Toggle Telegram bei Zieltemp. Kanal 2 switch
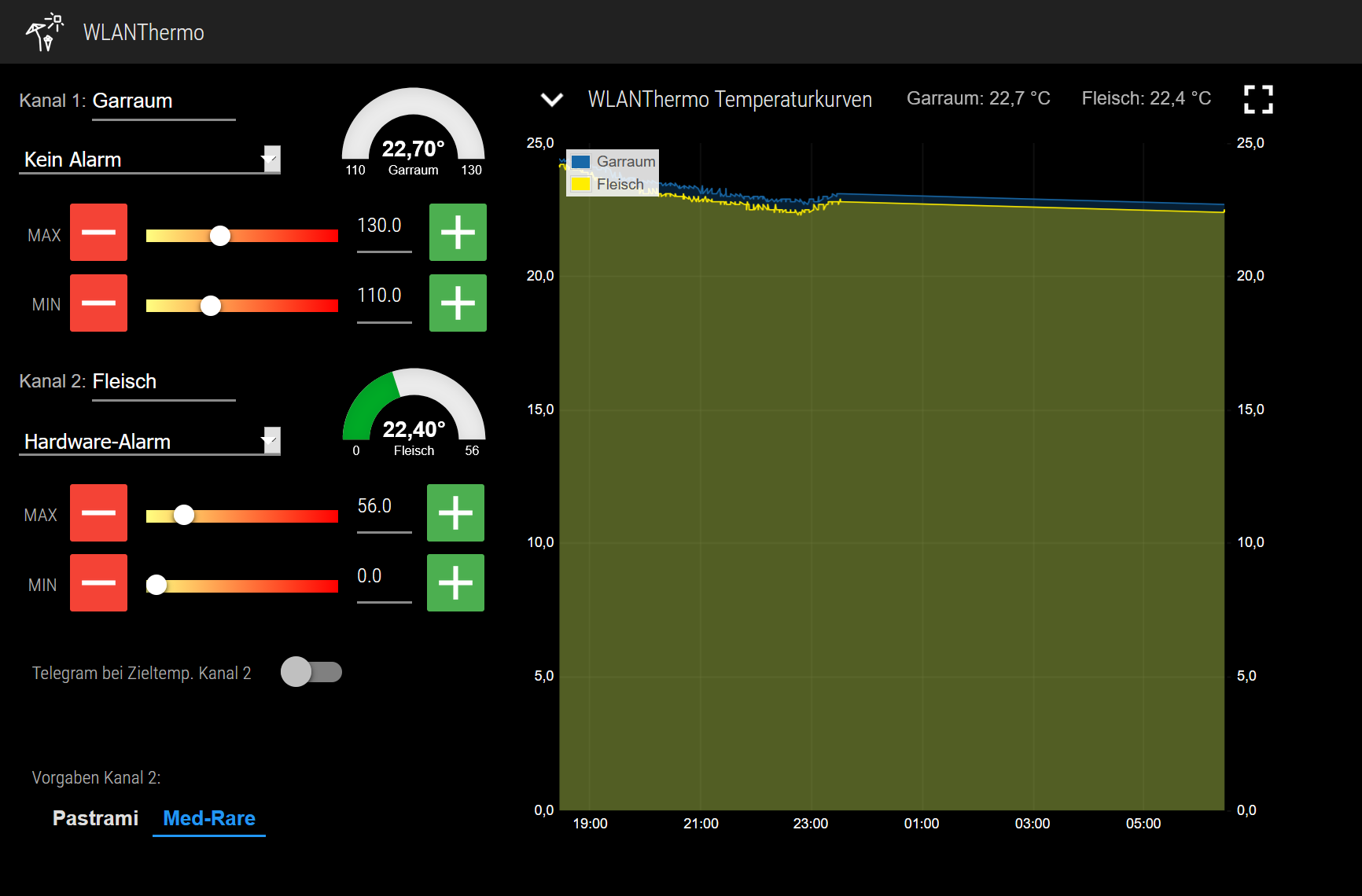The height and width of the screenshot is (896, 1362). click(311, 672)
